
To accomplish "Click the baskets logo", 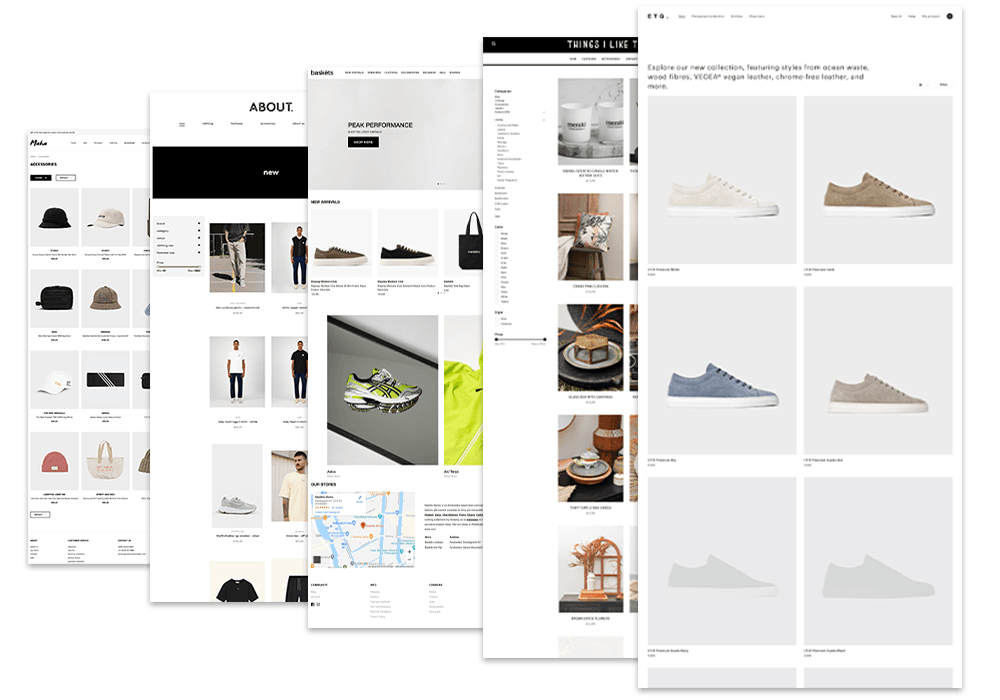I will coord(321,73).
